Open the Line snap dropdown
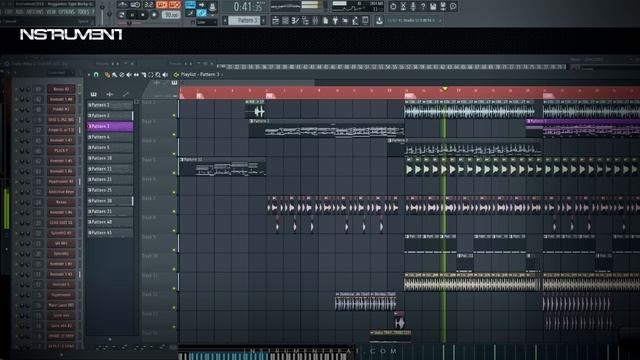 207,22
